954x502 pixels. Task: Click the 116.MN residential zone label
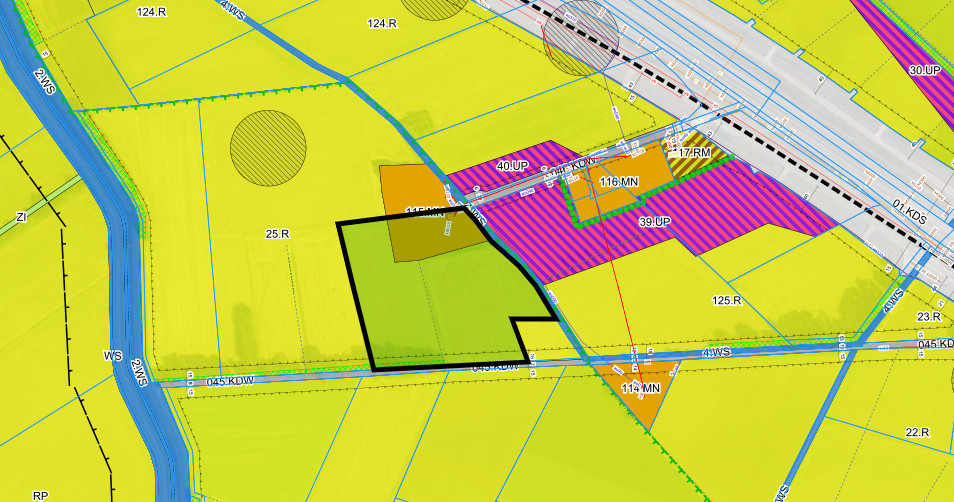(619, 182)
